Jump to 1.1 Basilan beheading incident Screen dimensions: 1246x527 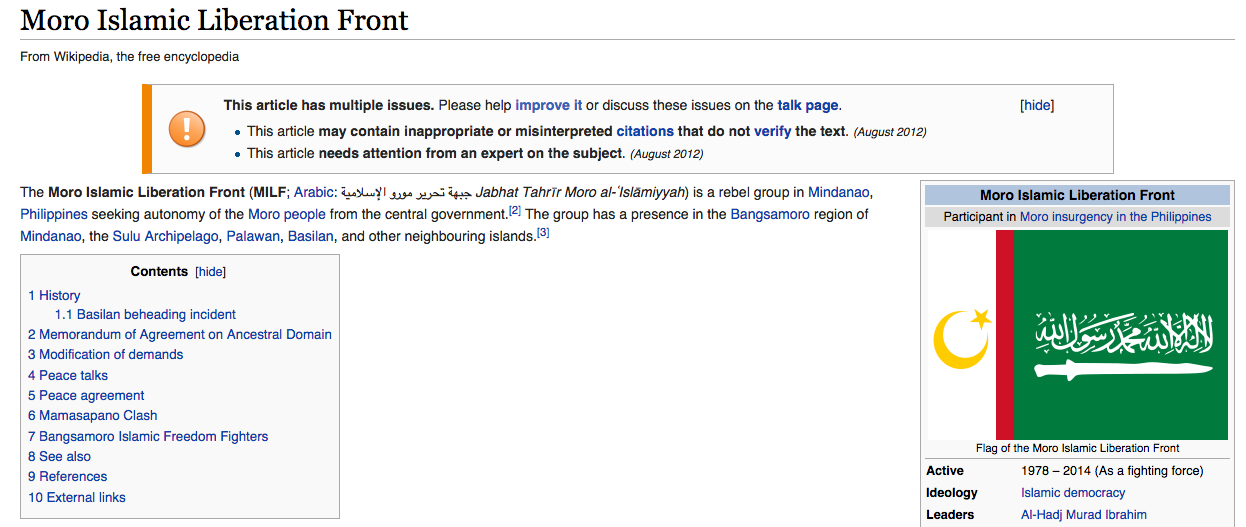(145, 314)
